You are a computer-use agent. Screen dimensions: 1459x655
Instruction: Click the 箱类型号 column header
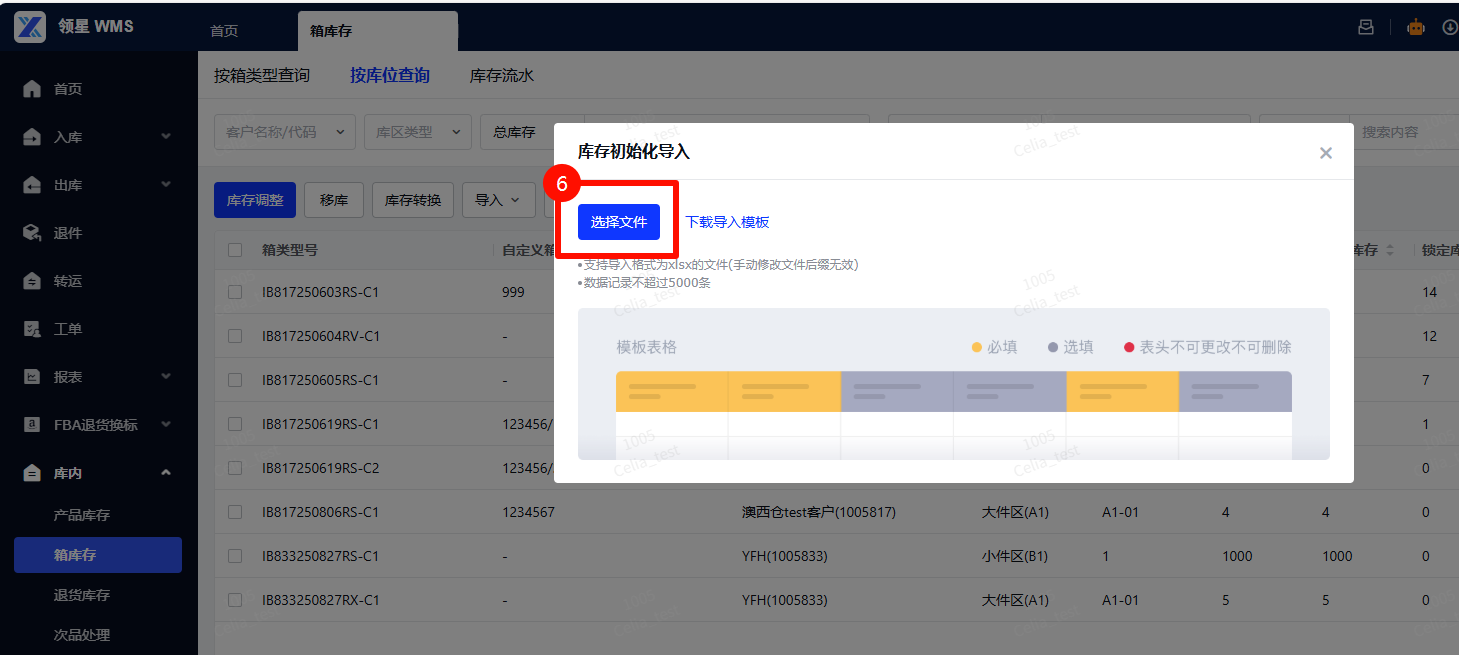290,250
